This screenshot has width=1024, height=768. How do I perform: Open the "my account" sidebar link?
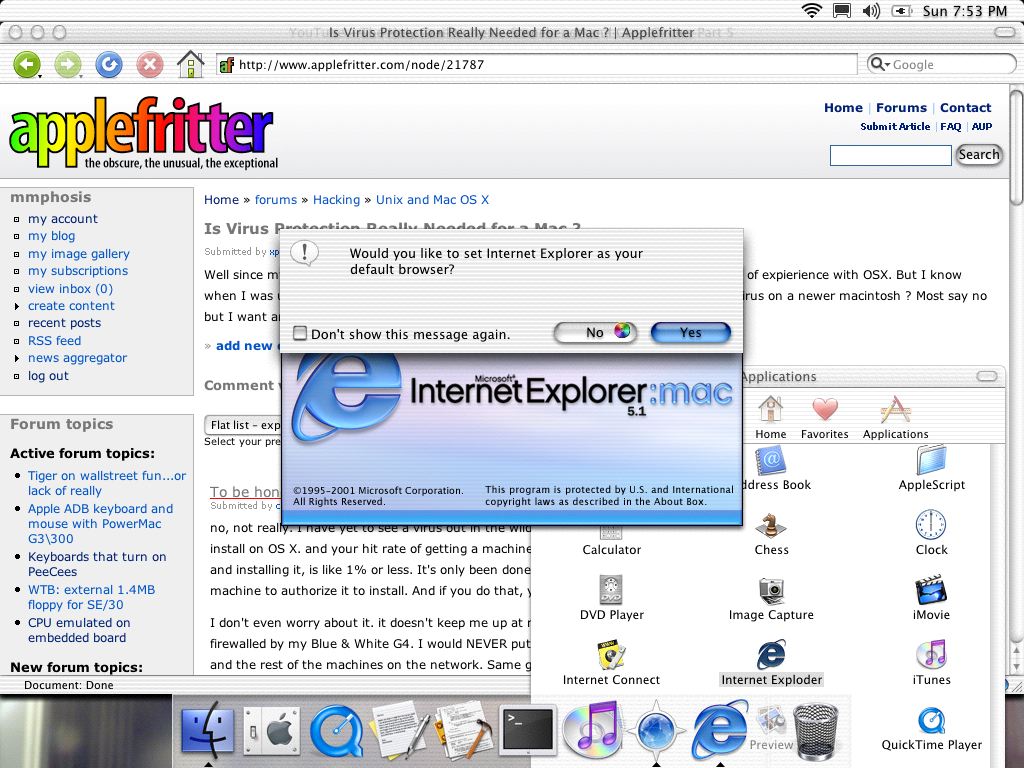tap(63, 219)
